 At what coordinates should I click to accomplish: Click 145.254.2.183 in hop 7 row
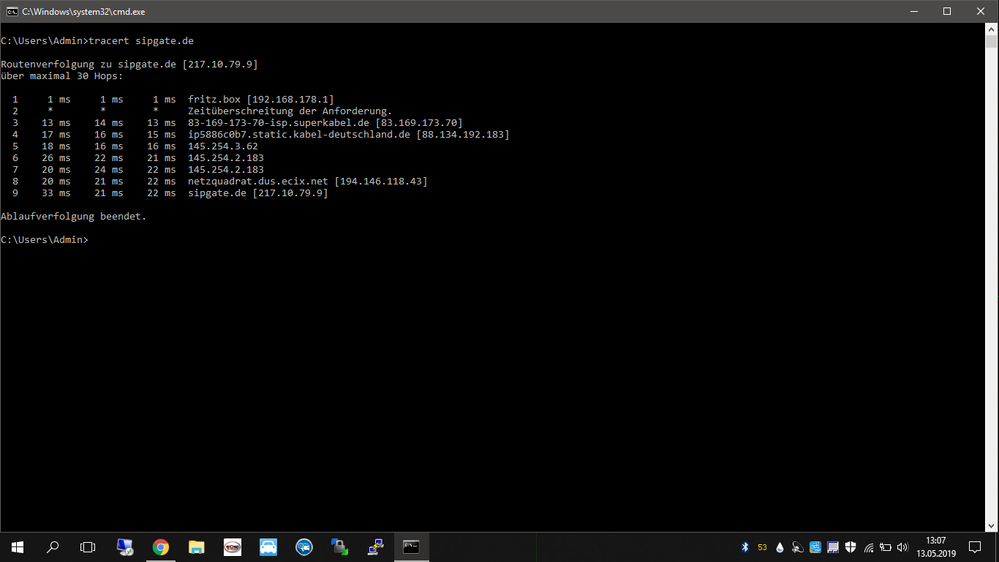[226, 169]
